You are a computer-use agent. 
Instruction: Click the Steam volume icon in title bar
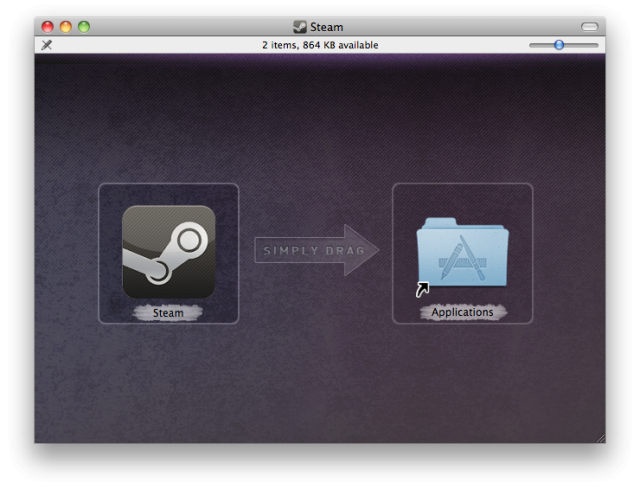click(300, 27)
